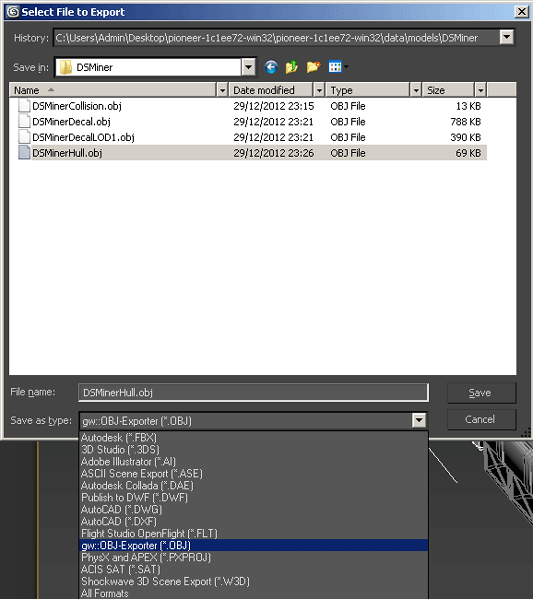Choose Autodesk Collada (*.DAE) format

137,486
